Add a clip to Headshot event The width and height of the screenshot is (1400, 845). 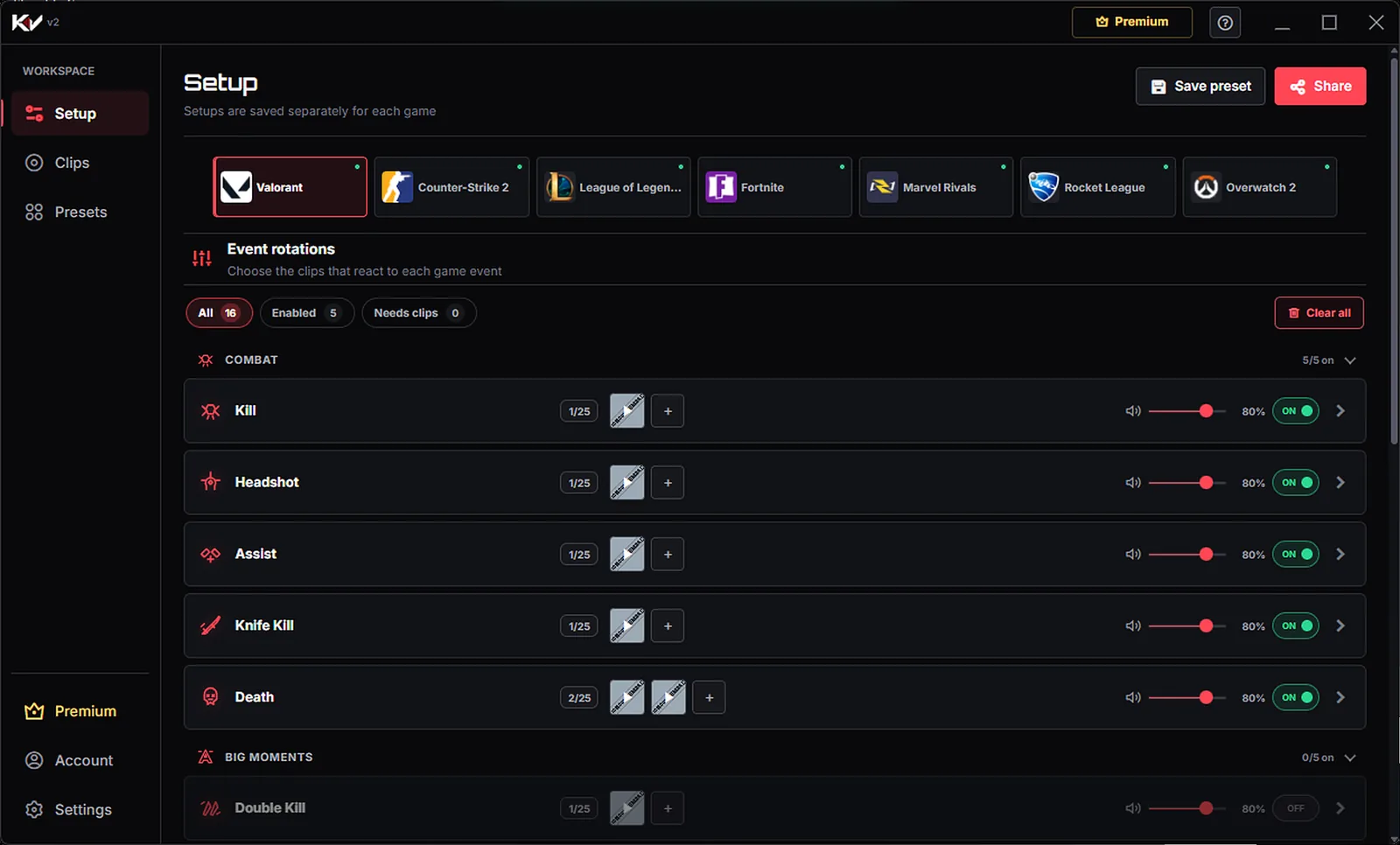[x=668, y=483]
